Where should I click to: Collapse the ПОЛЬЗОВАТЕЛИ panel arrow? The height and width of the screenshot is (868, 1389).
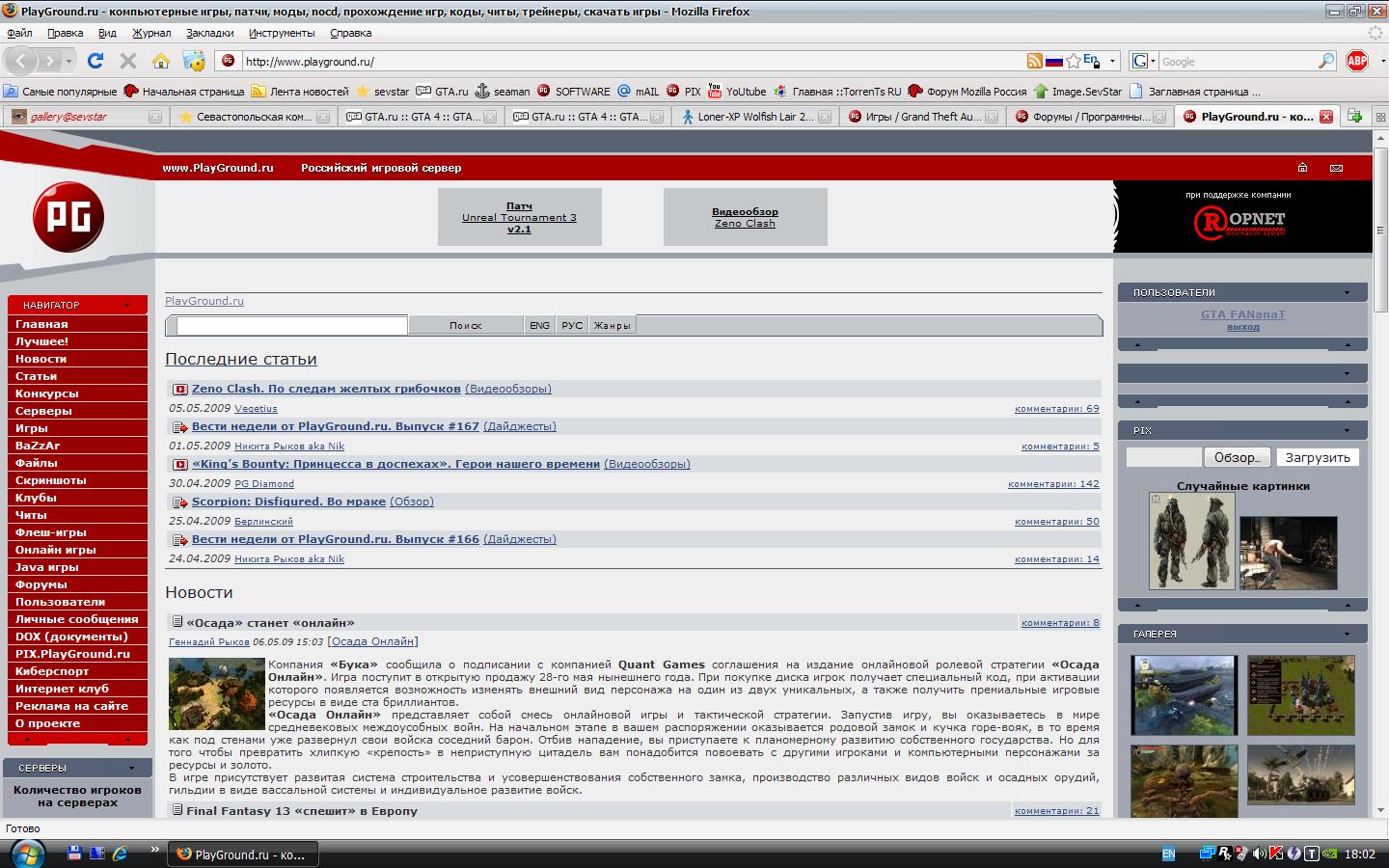tap(1348, 292)
